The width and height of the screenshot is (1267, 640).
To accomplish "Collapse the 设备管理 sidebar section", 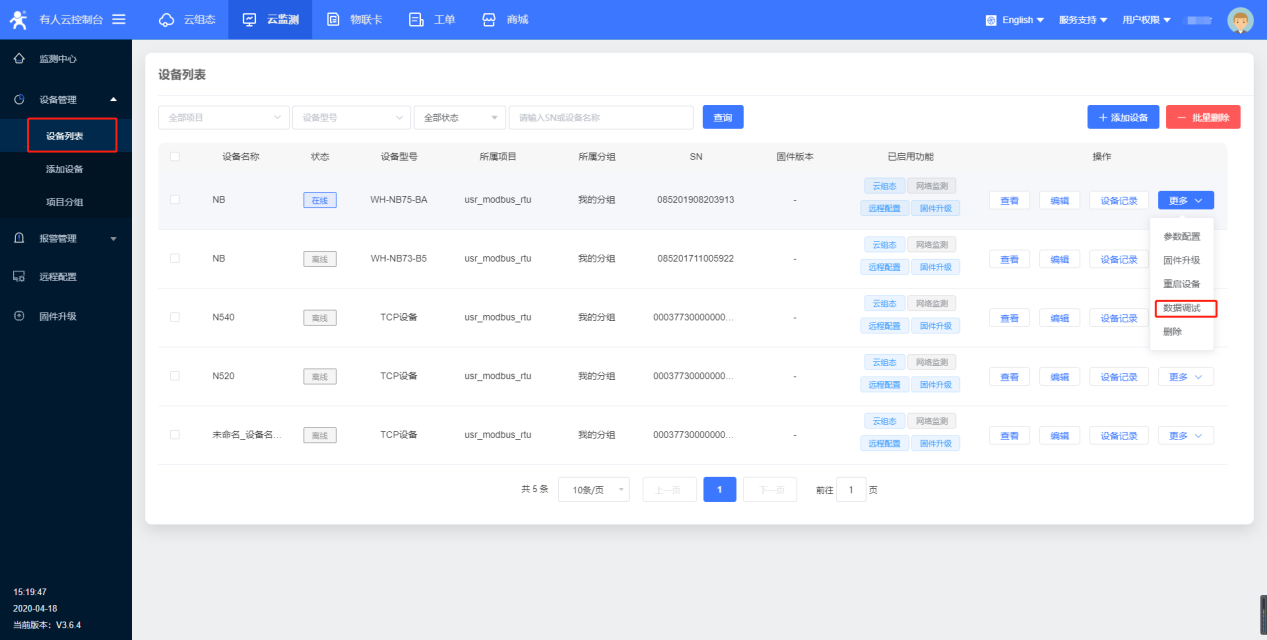I will (x=66, y=99).
